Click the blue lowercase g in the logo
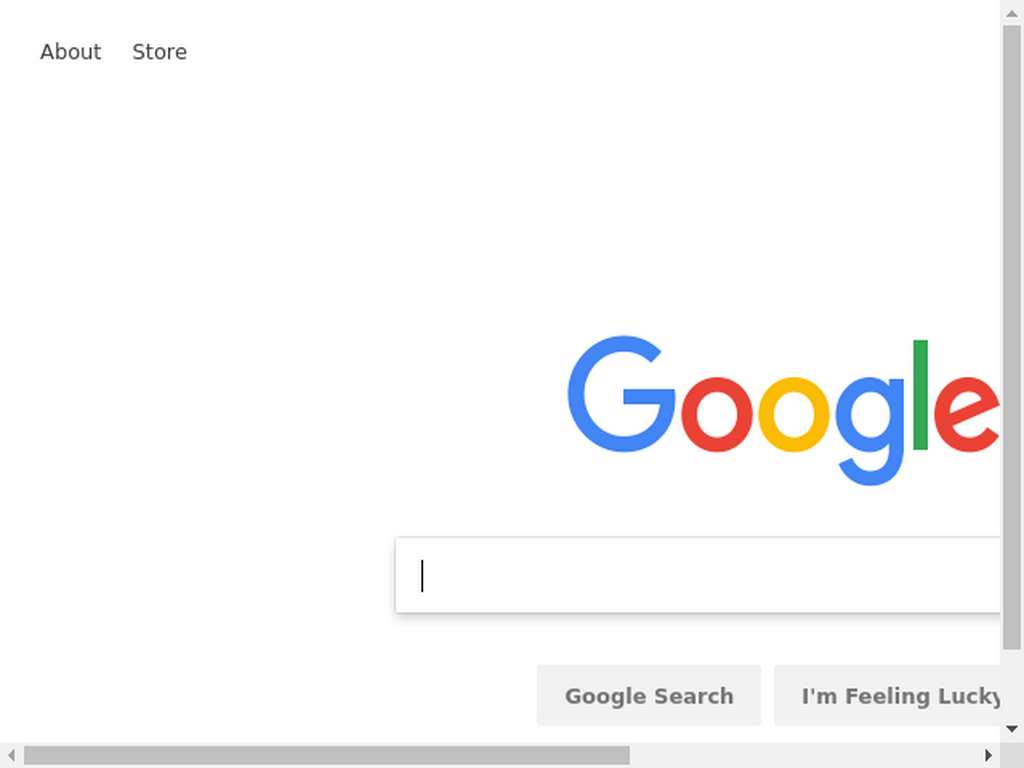Viewport: 1024px width, 768px height. (870, 431)
